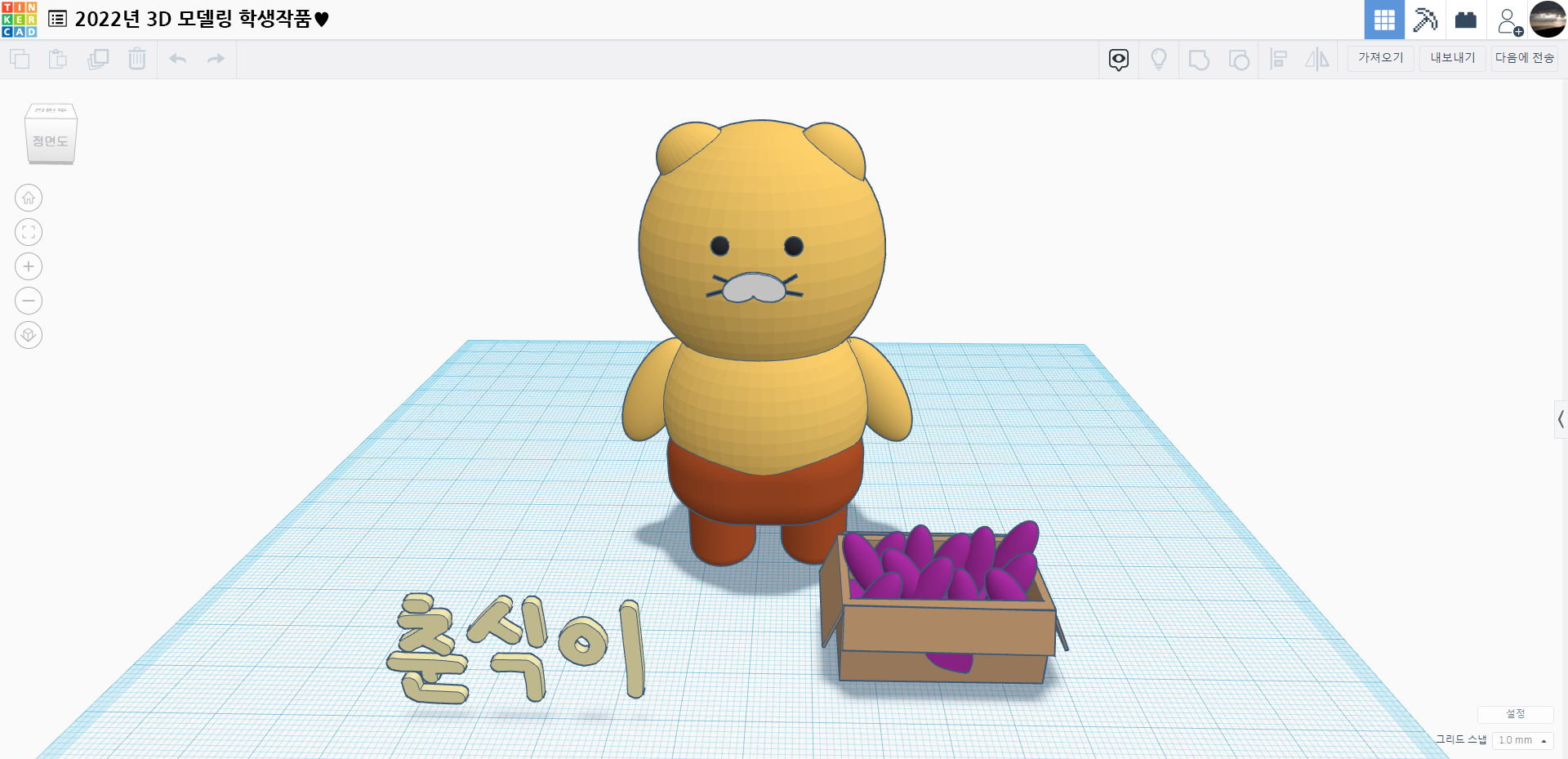The height and width of the screenshot is (759, 1568).
Task: Switch to 3D design grid view
Action: pyautogui.click(x=1384, y=20)
